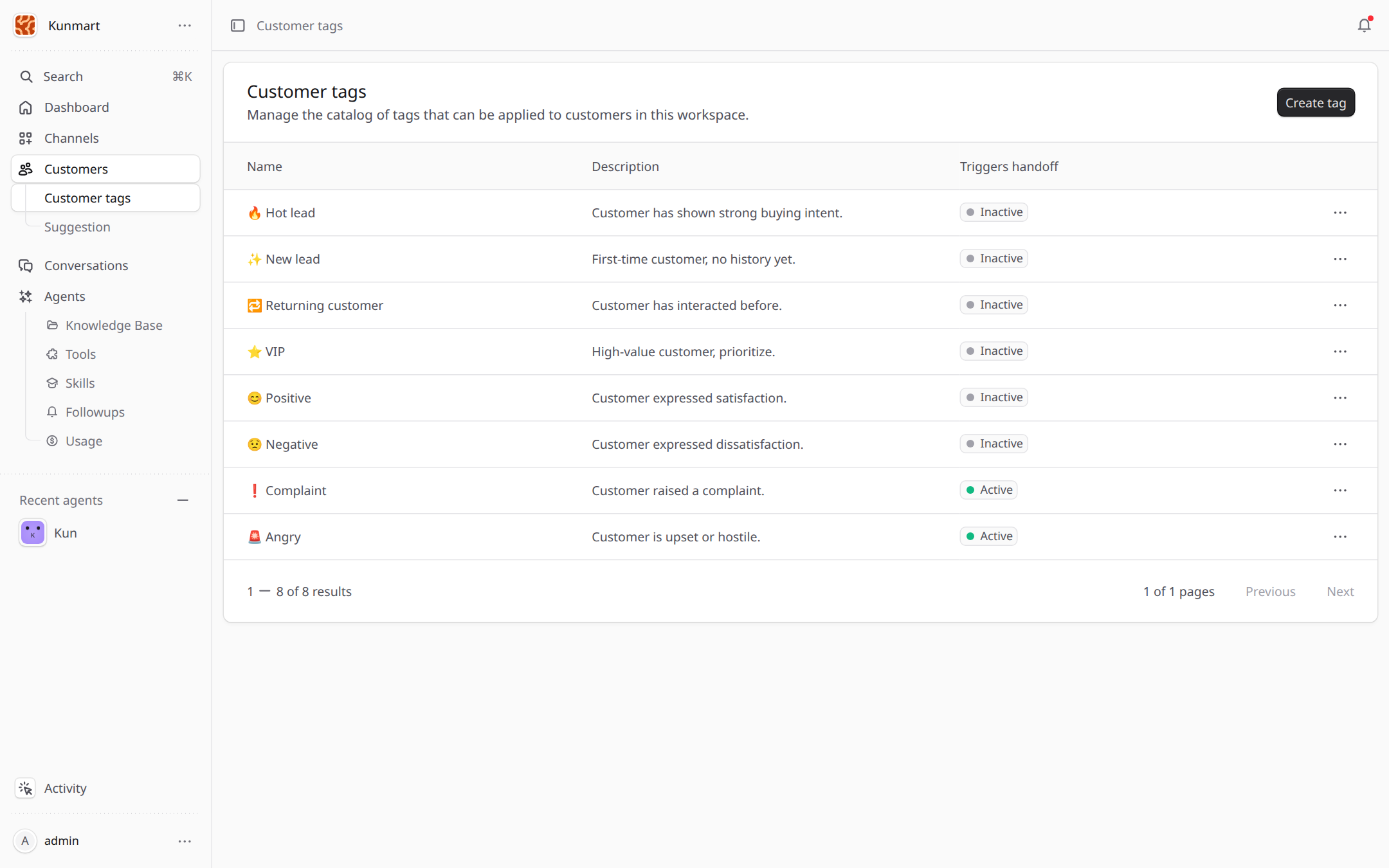Click the Create tag button

tap(1316, 103)
